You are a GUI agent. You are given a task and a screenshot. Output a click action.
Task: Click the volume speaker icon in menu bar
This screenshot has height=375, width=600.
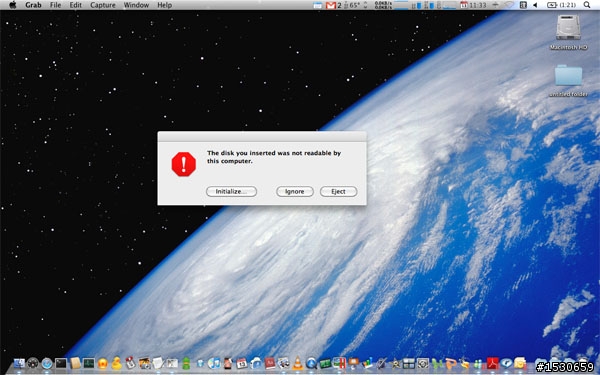535,5
